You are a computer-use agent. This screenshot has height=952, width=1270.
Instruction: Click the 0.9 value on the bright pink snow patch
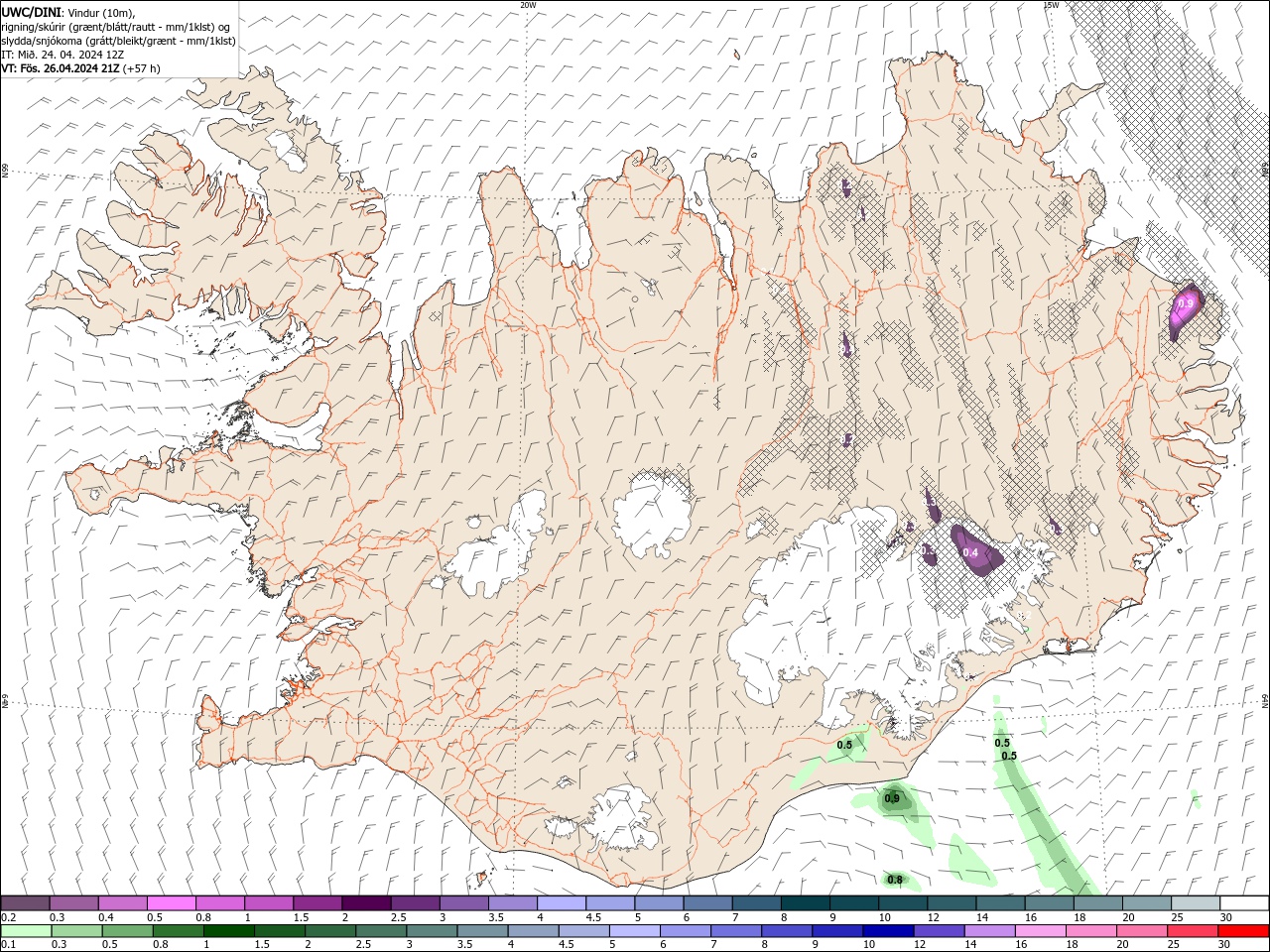(x=1185, y=303)
